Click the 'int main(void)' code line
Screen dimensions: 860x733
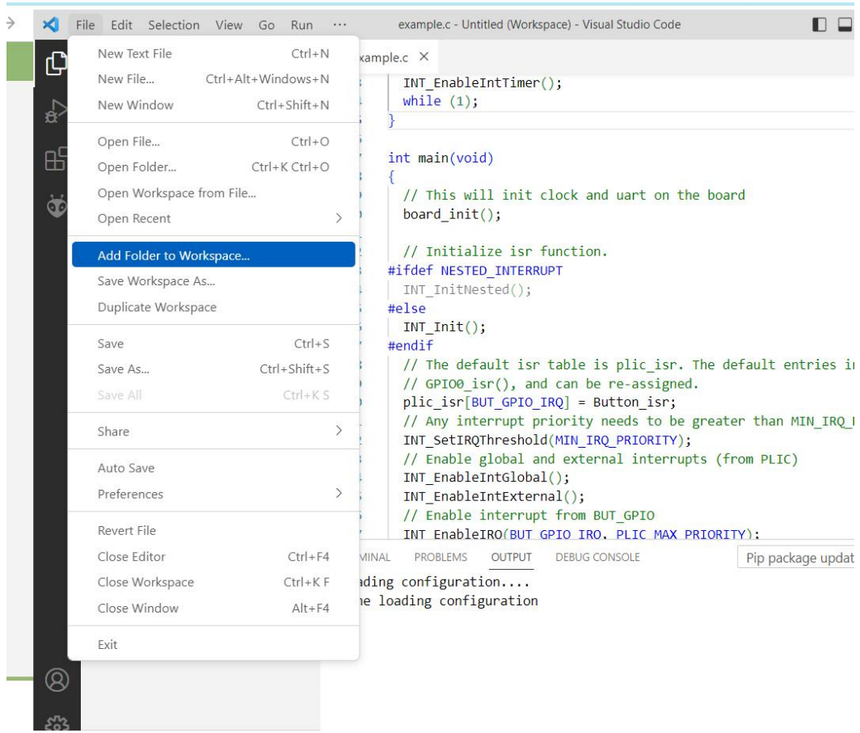(440, 158)
